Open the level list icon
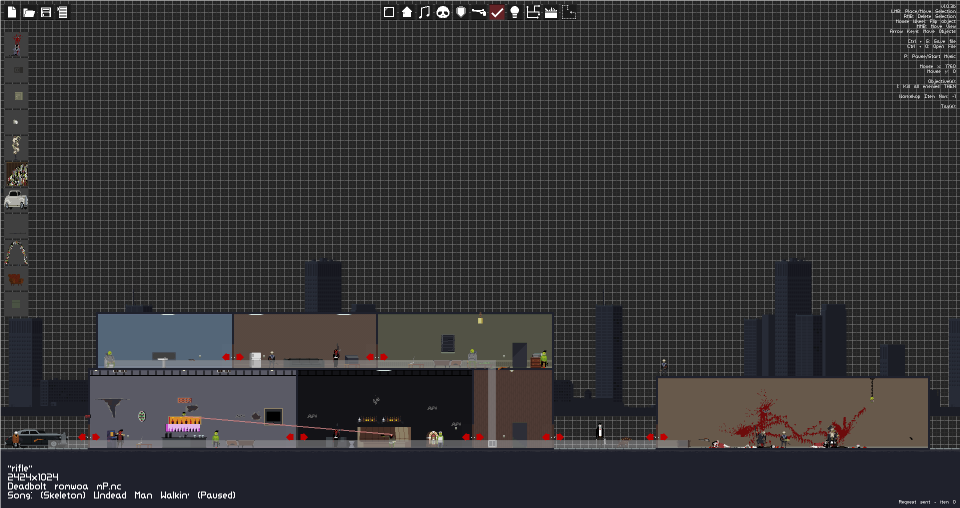Image resolution: width=960 pixels, height=508 pixels. pyautogui.click(x=62, y=12)
